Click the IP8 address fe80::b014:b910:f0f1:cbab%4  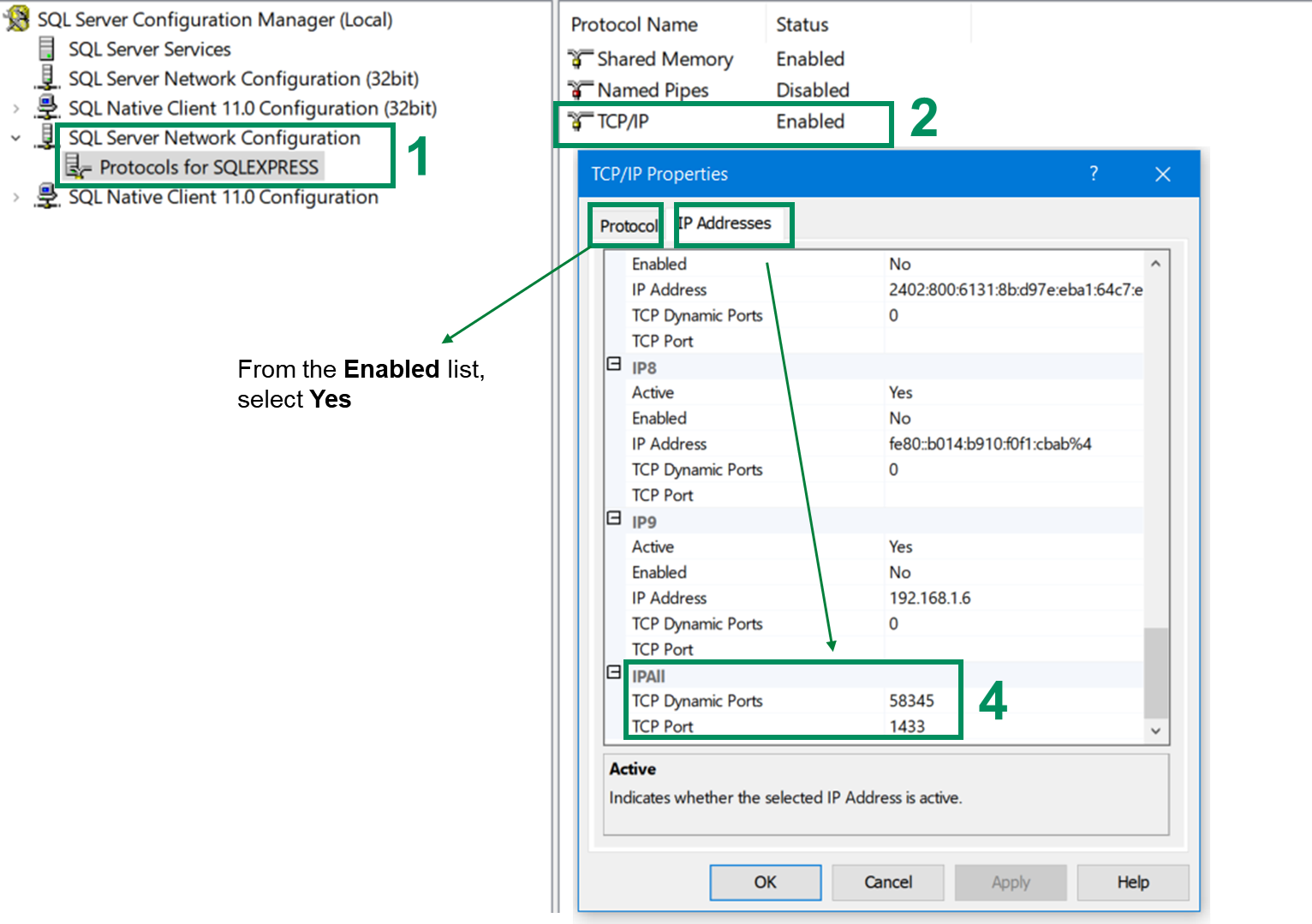(x=990, y=444)
